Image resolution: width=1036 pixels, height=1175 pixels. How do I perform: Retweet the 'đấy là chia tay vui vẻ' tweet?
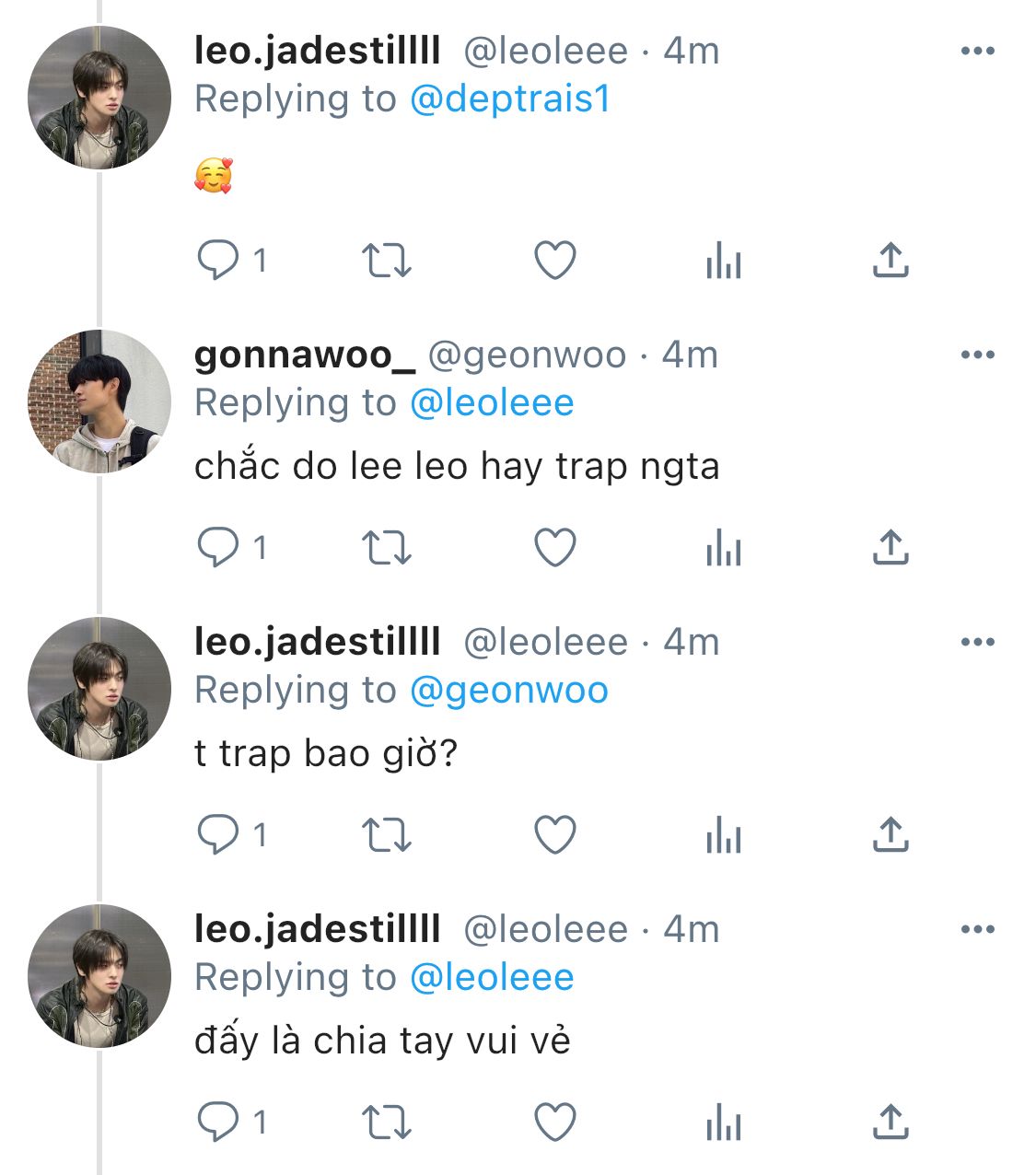[387, 1123]
